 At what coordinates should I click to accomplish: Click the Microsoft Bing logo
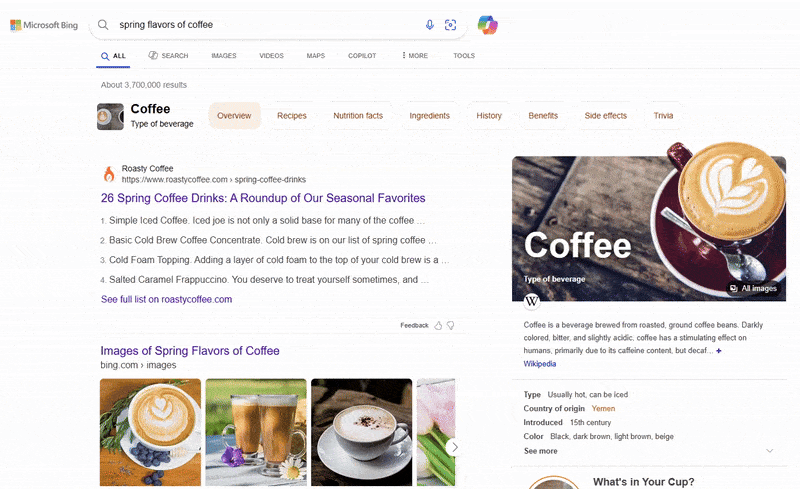pyautogui.click(x=44, y=25)
